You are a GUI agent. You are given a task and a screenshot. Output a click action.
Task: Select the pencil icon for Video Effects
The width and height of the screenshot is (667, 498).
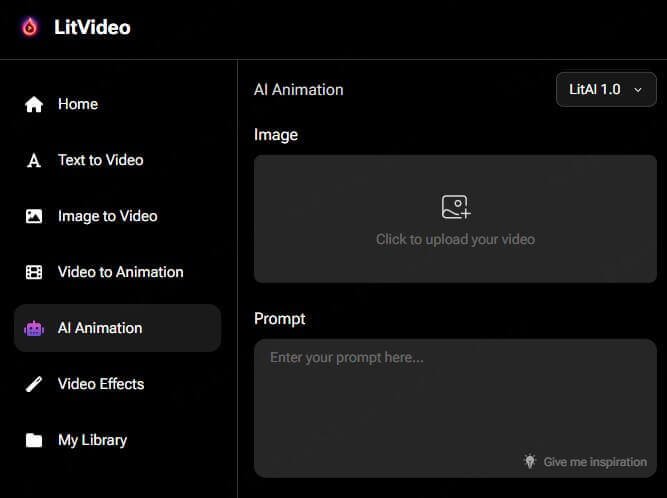[x=34, y=384]
